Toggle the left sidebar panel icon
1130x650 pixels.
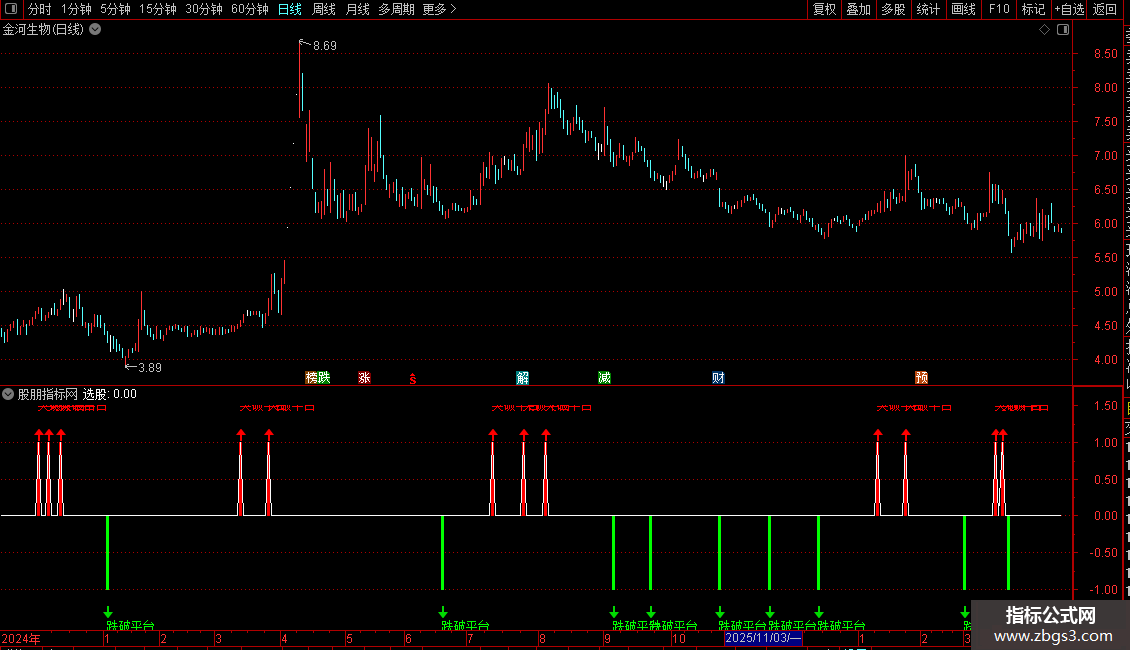11,9
